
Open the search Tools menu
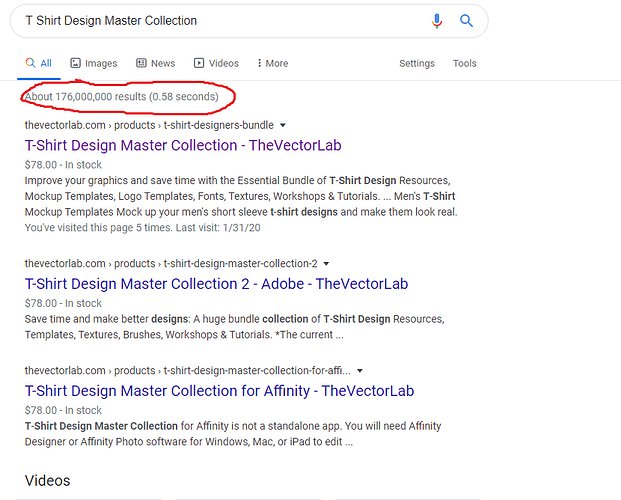(x=464, y=63)
